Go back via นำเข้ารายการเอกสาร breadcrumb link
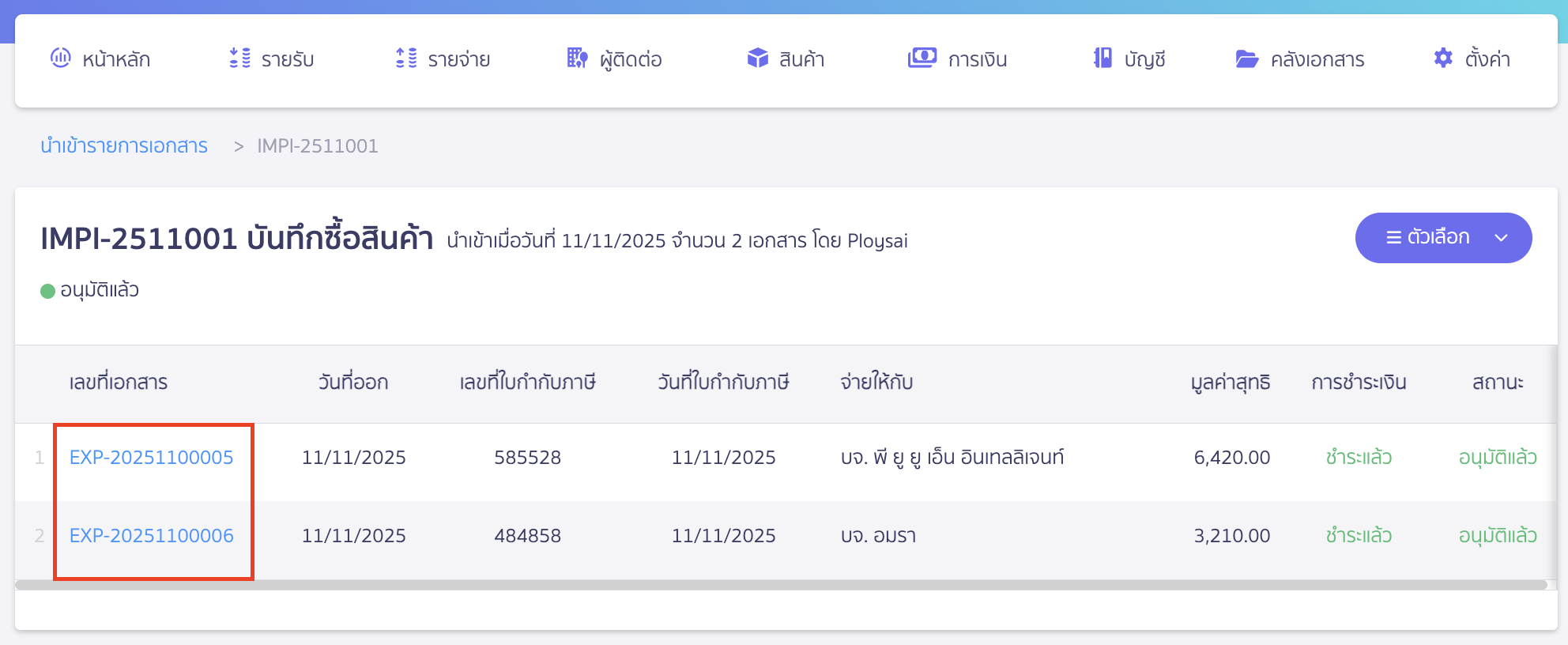 click(x=123, y=146)
